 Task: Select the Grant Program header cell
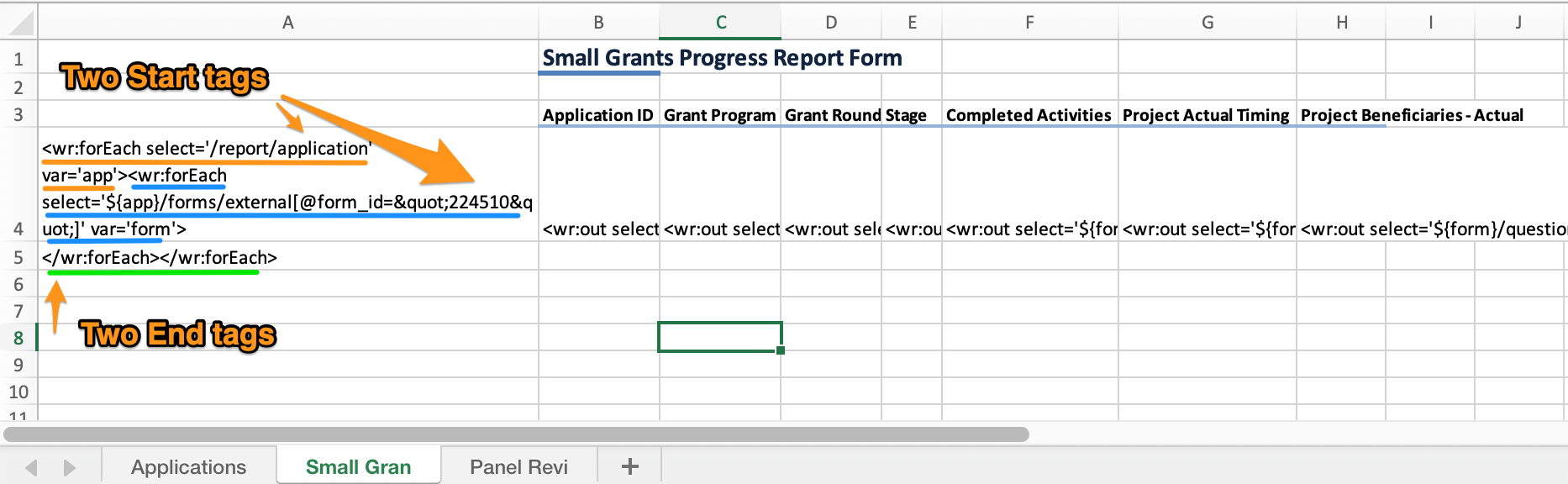point(719,115)
